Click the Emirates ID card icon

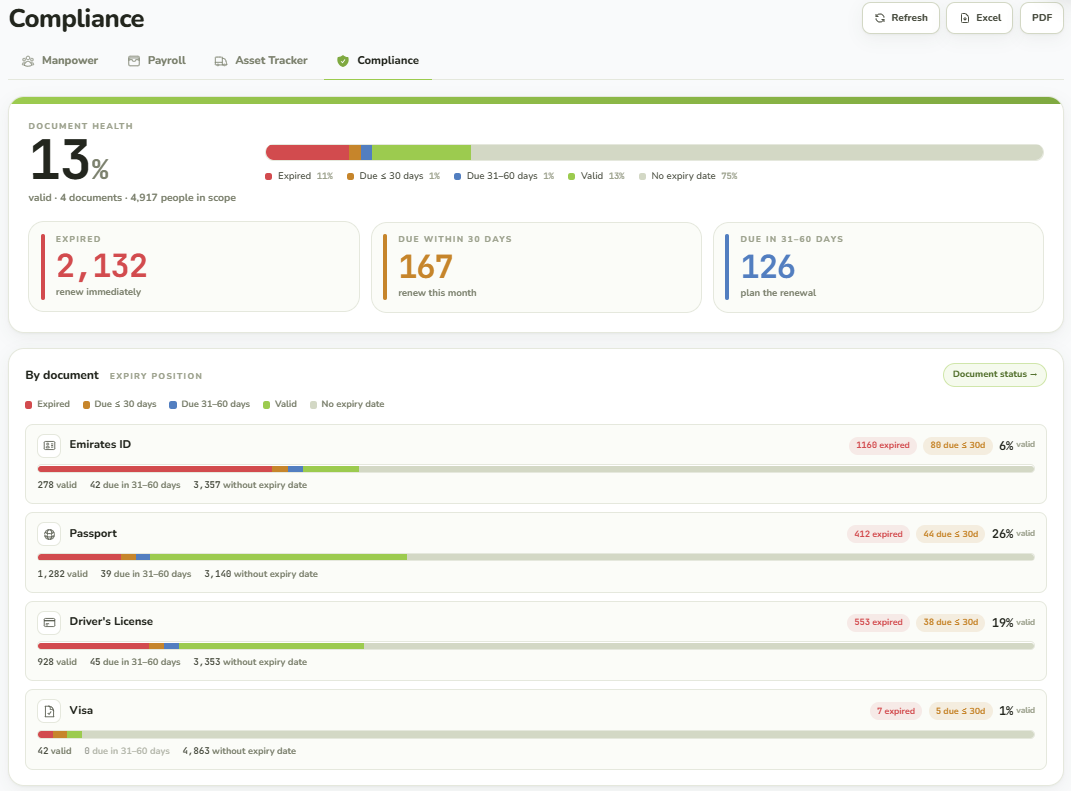point(49,445)
